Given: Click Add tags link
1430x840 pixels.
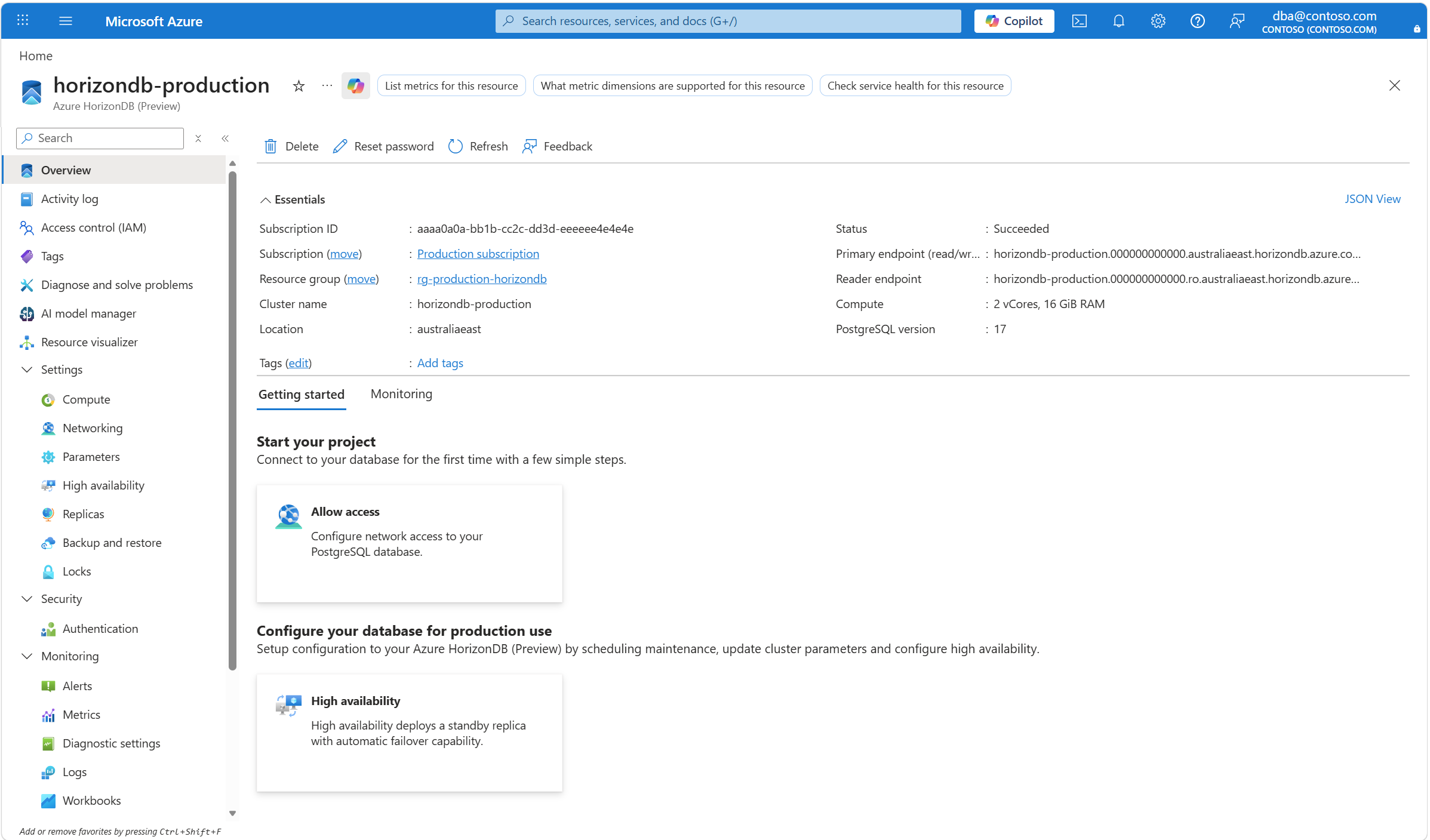Looking at the screenshot, I should click(440, 363).
